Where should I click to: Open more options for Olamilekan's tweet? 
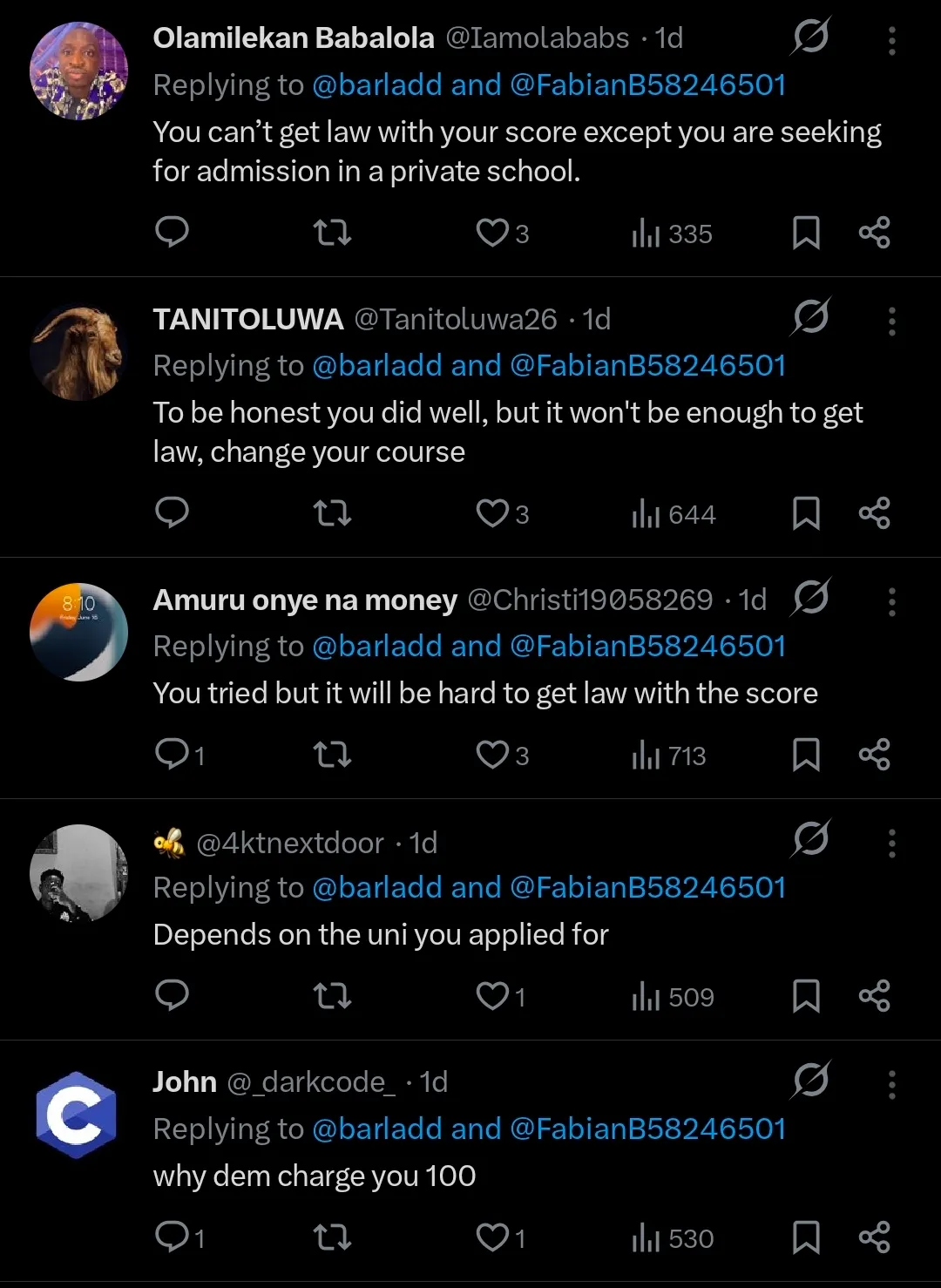pyautogui.click(x=891, y=40)
